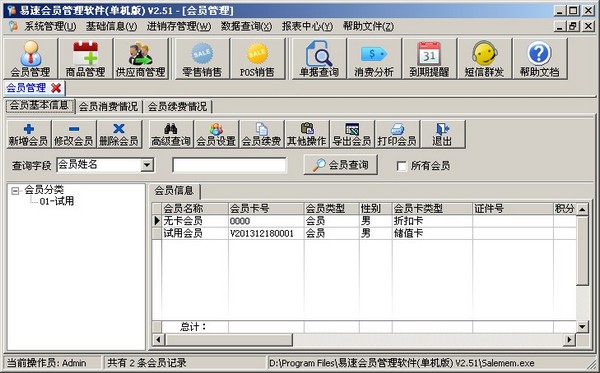Click 导出会员 export tool
Image resolution: width=600 pixels, height=373 pixels.
(352, 134)
